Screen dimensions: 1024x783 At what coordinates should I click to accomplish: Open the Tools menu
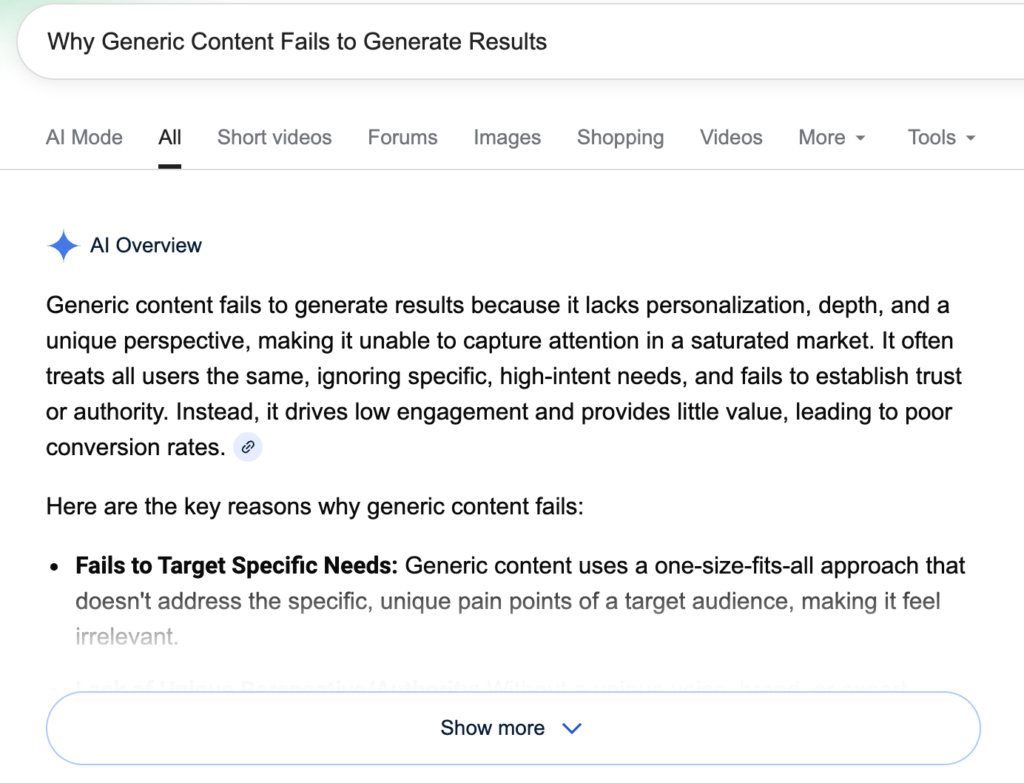[932, 137]
